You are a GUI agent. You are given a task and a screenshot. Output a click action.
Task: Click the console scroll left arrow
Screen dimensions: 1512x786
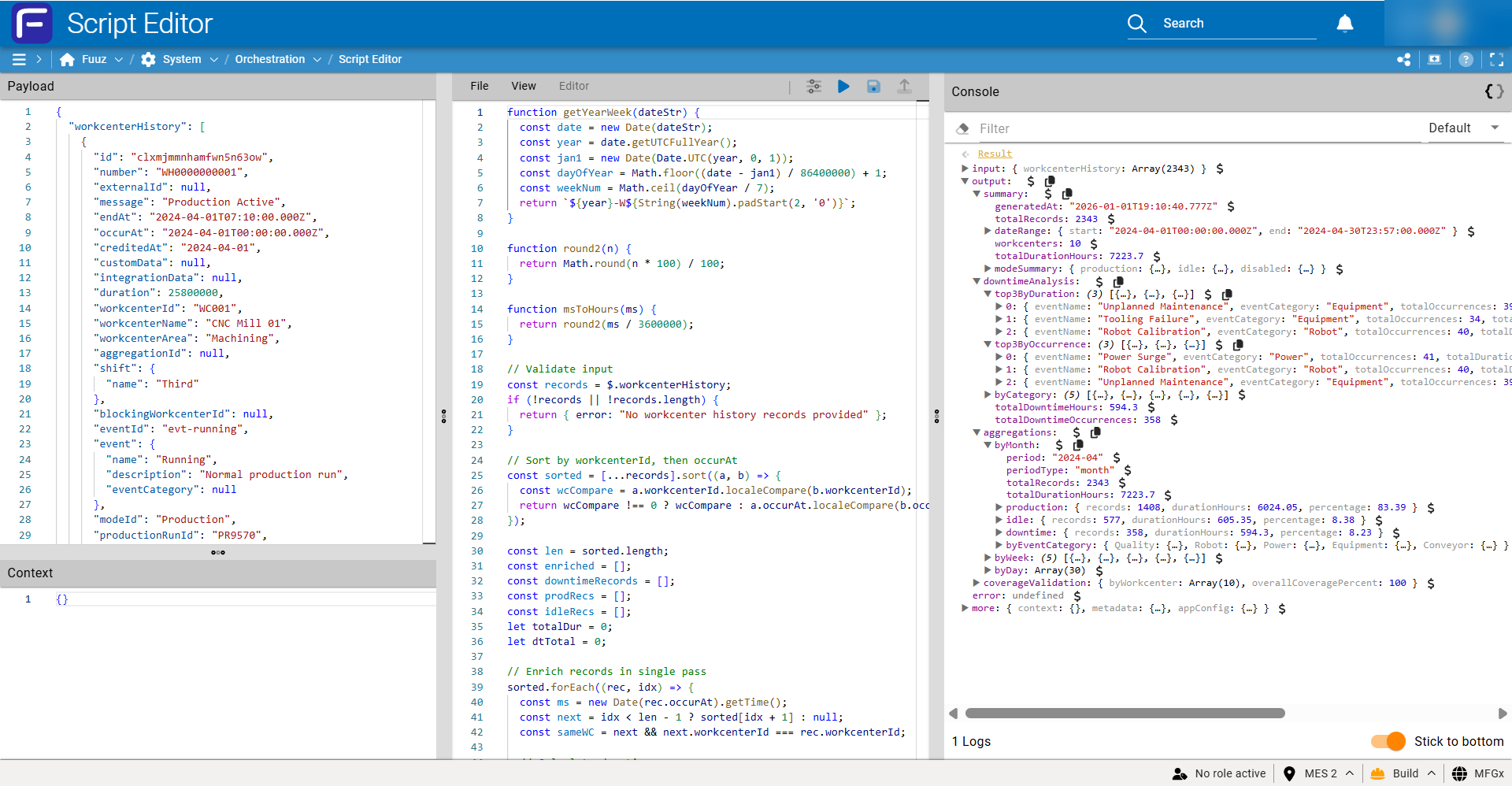954,714
